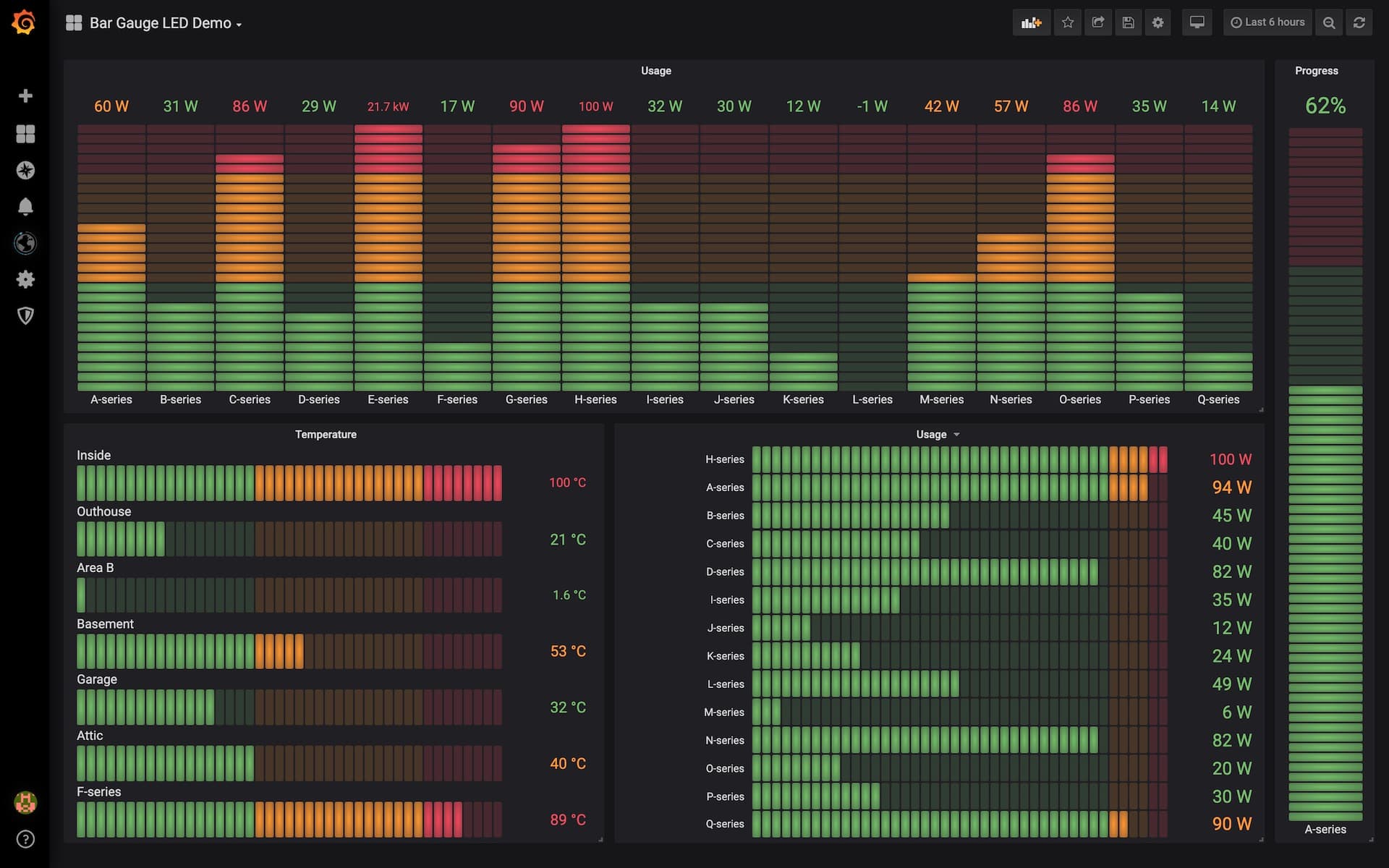Open the Create plus menu in sidebar
The image size is (1389, 868).
[25, 96]
